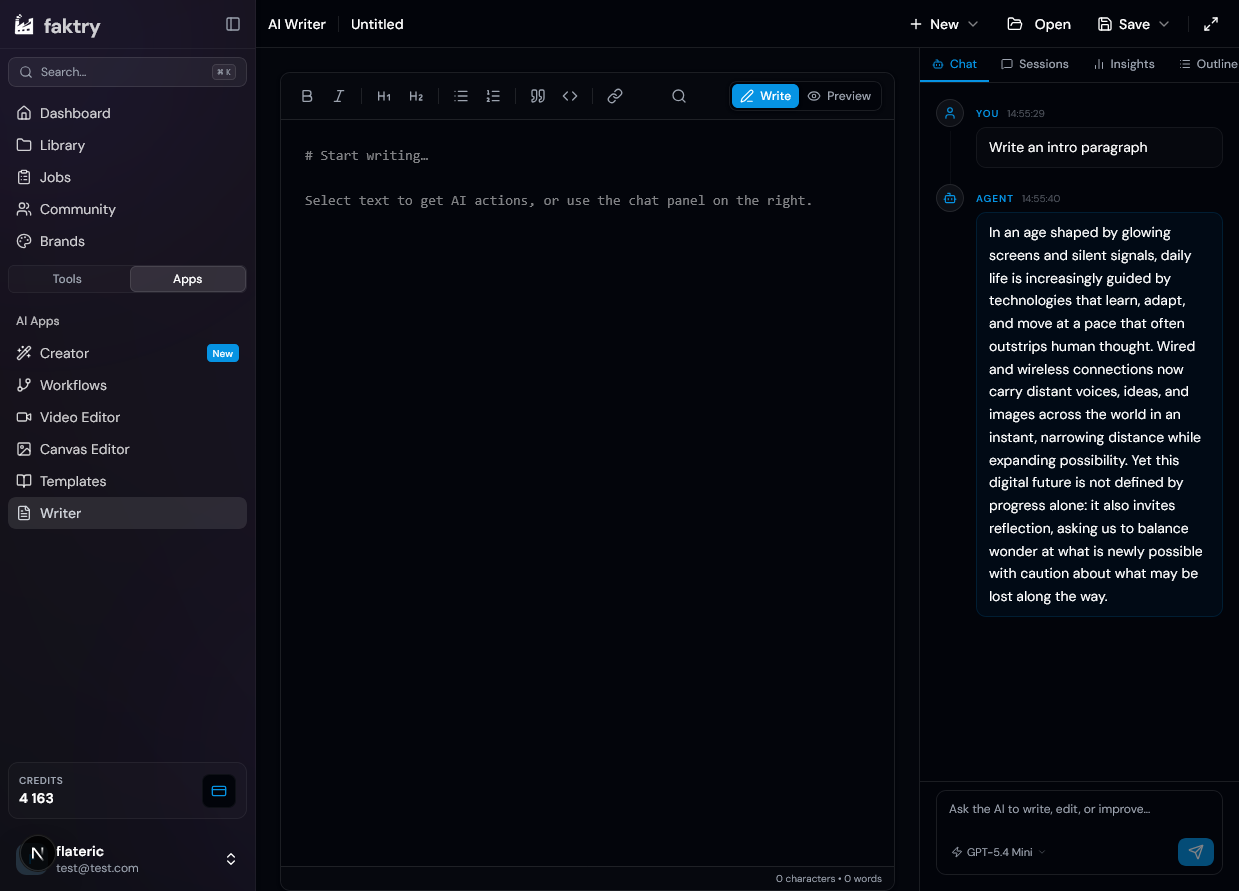The width and height of the screenshot is (1239, 891).
Task: Expand the flateric account menu
Action: click(231, 859)
